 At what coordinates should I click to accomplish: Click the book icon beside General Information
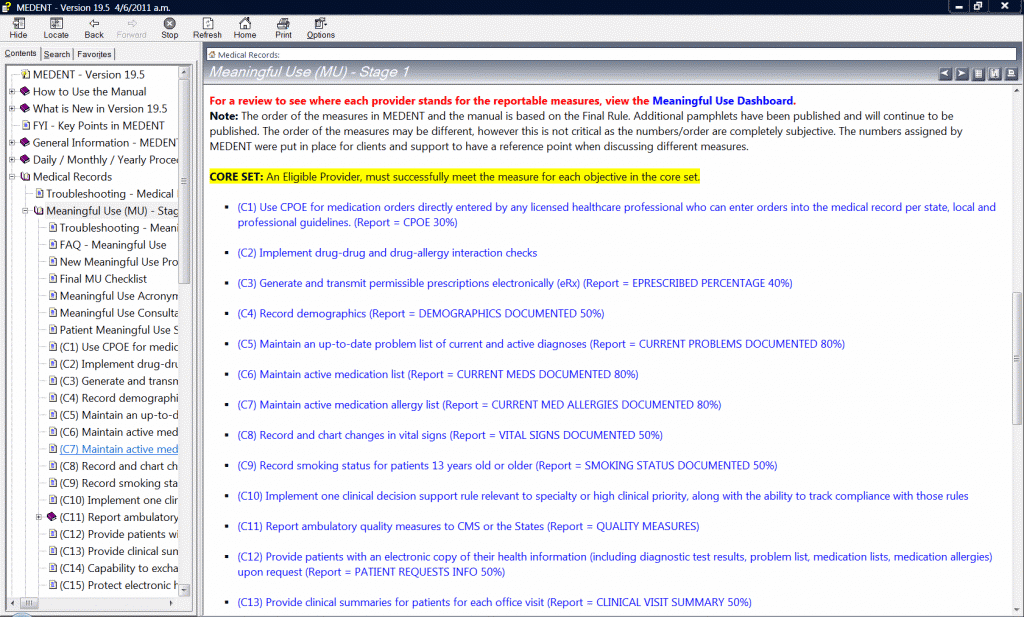(25, 142)
